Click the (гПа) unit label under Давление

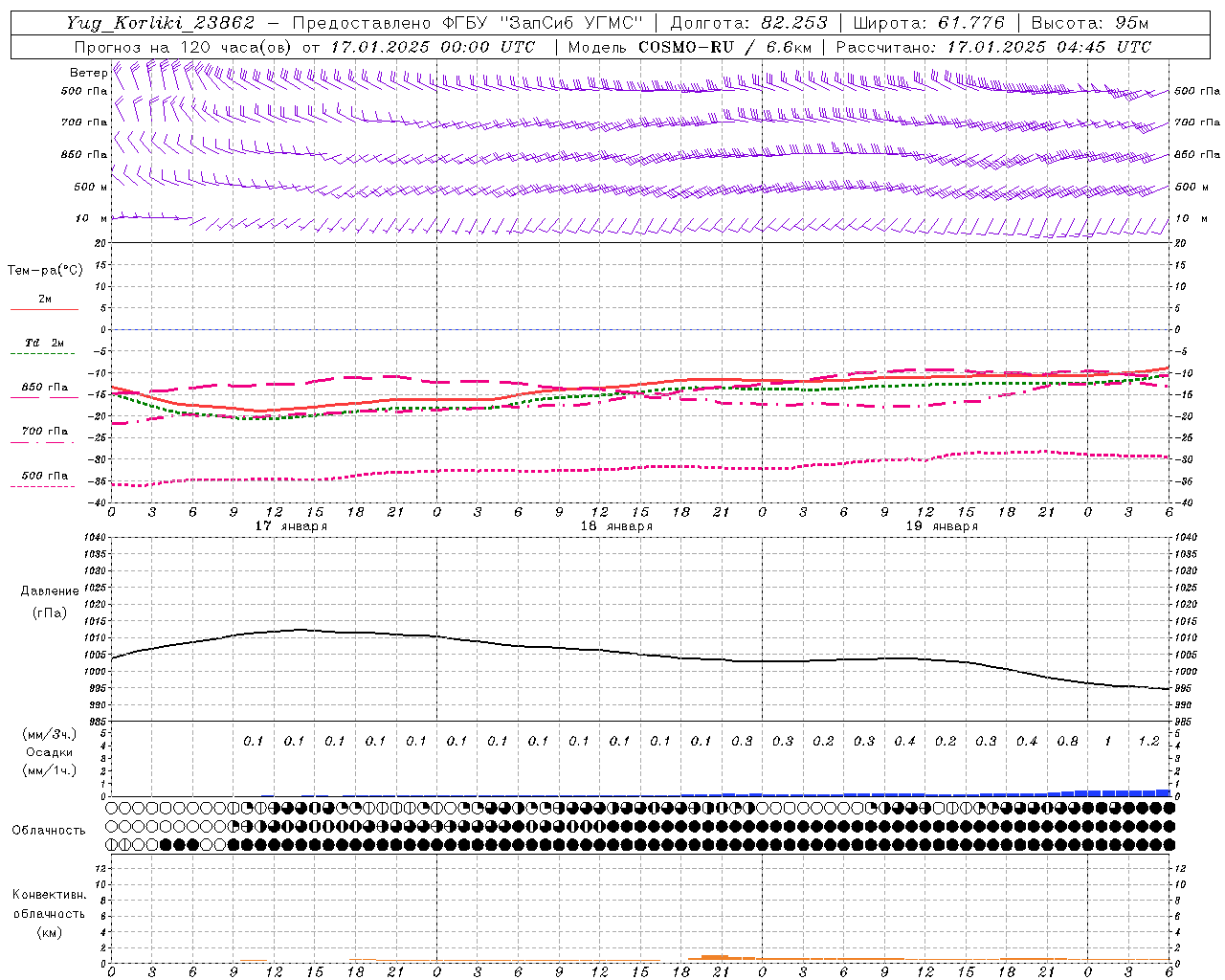pos(50,613)
